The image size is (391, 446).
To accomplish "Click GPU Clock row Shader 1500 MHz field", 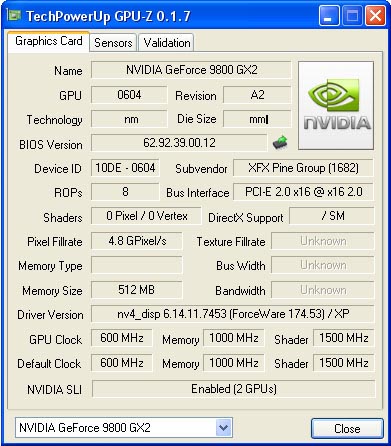I will point(344,338).
